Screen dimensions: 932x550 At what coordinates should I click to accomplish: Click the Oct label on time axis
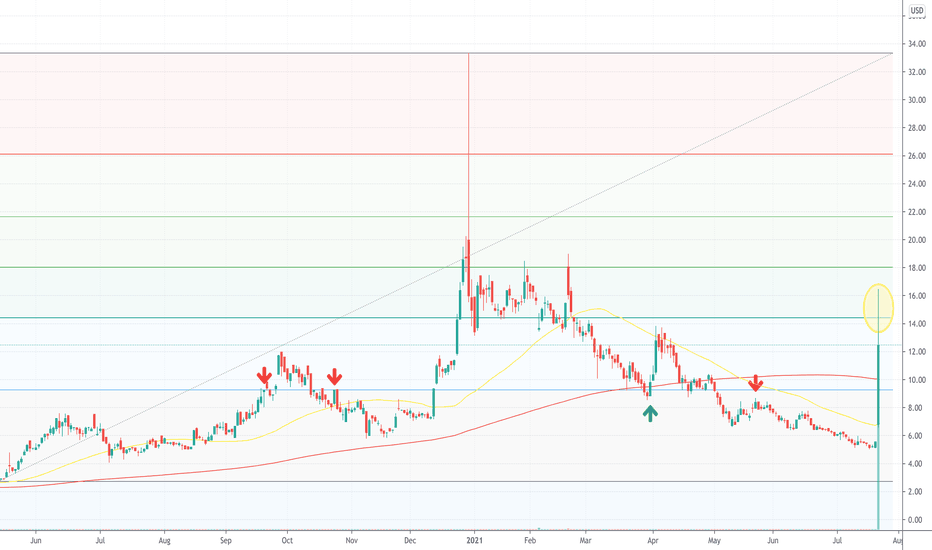click(x=287, y=540)
